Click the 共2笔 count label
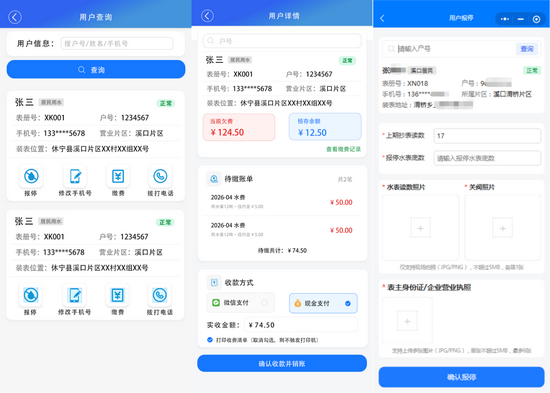This screenshot has height=393, width=550. point(345,179)
